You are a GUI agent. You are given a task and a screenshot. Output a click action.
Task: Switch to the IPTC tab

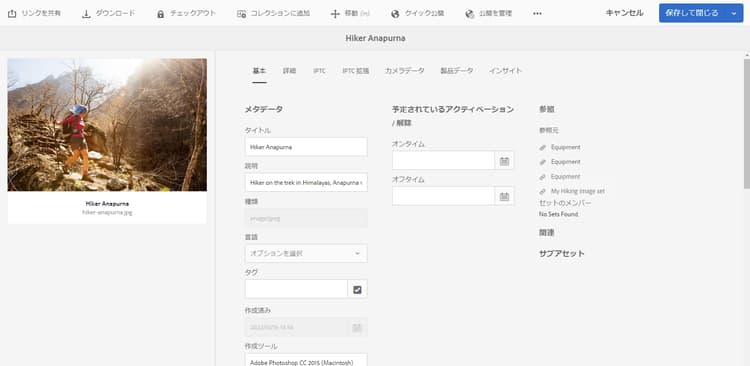(320, 71)
